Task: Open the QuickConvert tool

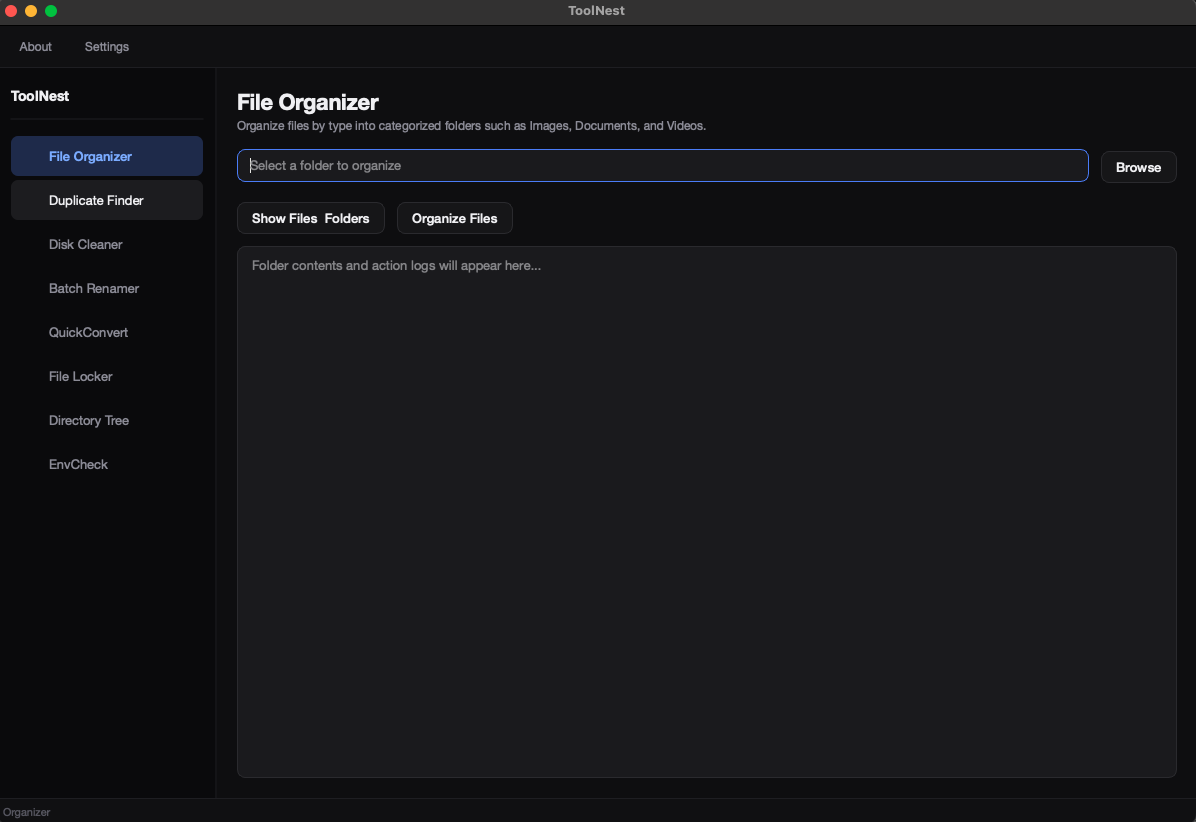Action: [x=107, y=332]
